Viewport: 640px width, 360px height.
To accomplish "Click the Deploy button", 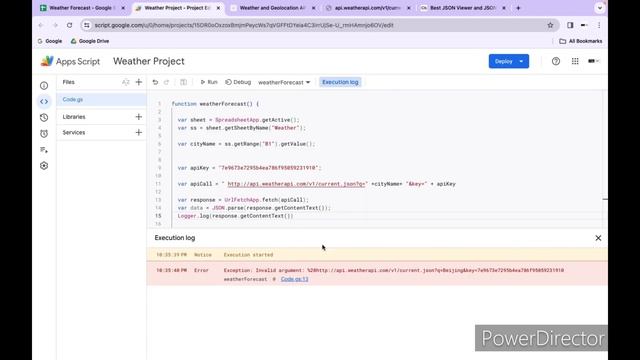I will click(x=504, y=61).
